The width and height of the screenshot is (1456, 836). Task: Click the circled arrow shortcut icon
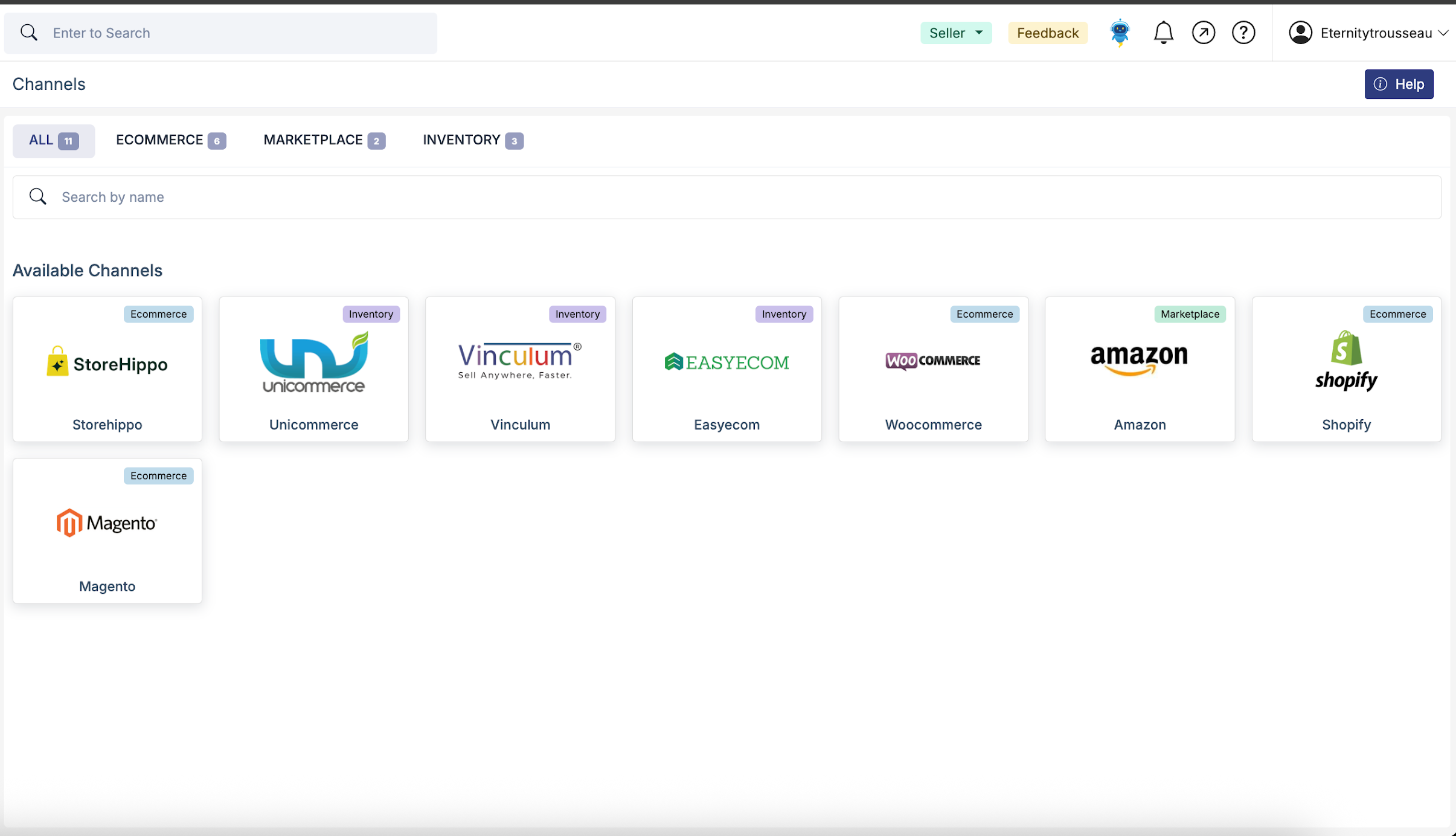tap(1203, 33)
